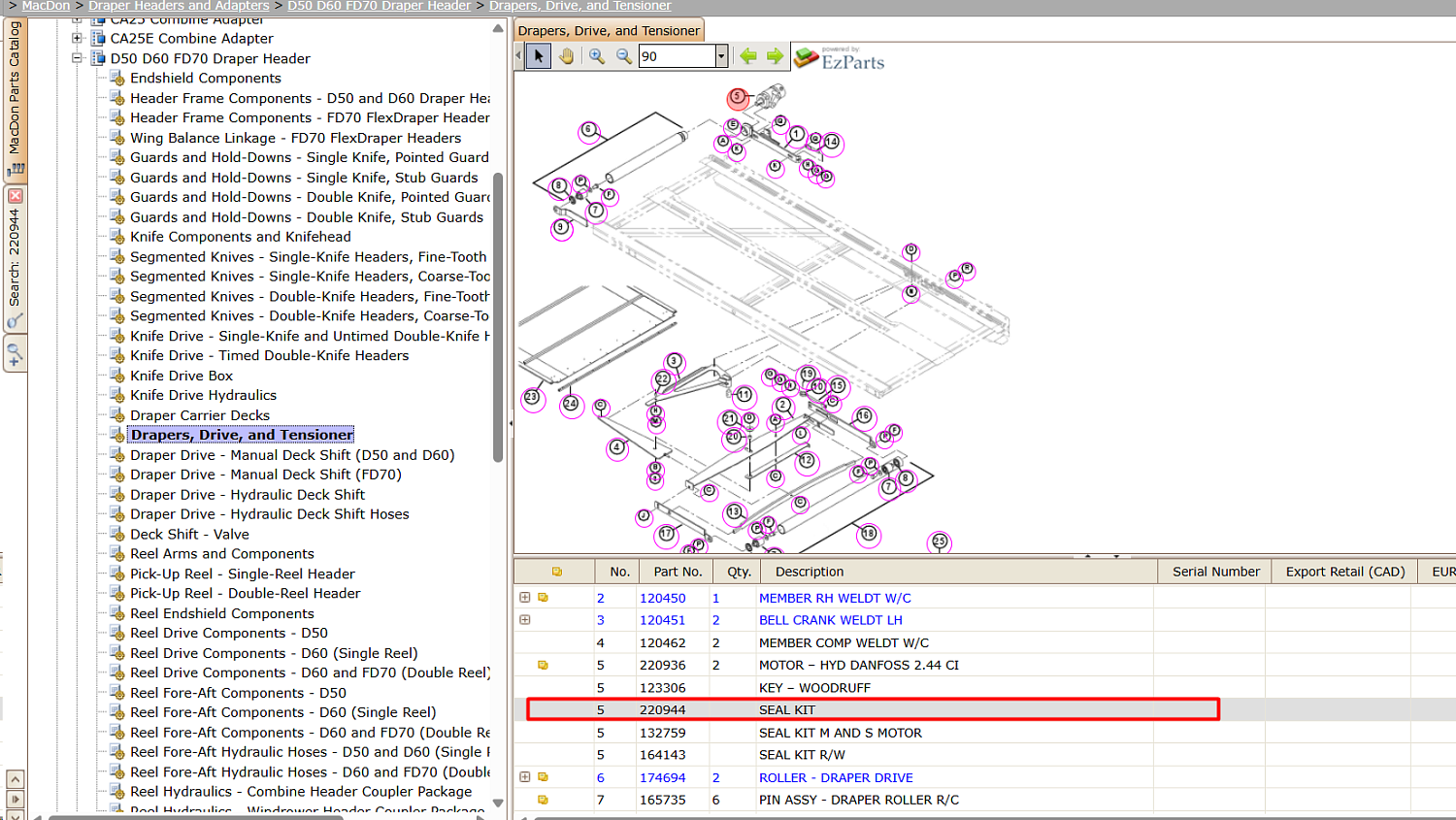Viewport: 1456px width, 820px height.
Task: Select Wing Balance Linkage tree item
Action: coord(295,138)
